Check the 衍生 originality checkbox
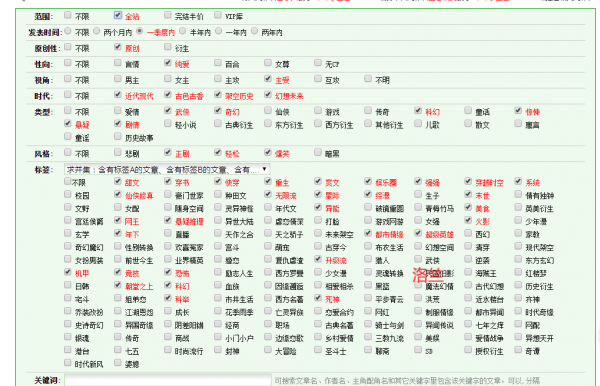The height and width of the screenshot is (386, 600). coord(168,47)
